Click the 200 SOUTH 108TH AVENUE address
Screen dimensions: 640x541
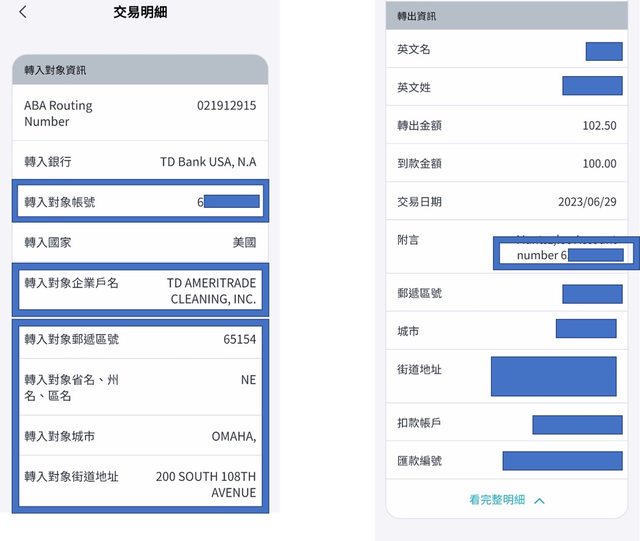tap(205, 484)
